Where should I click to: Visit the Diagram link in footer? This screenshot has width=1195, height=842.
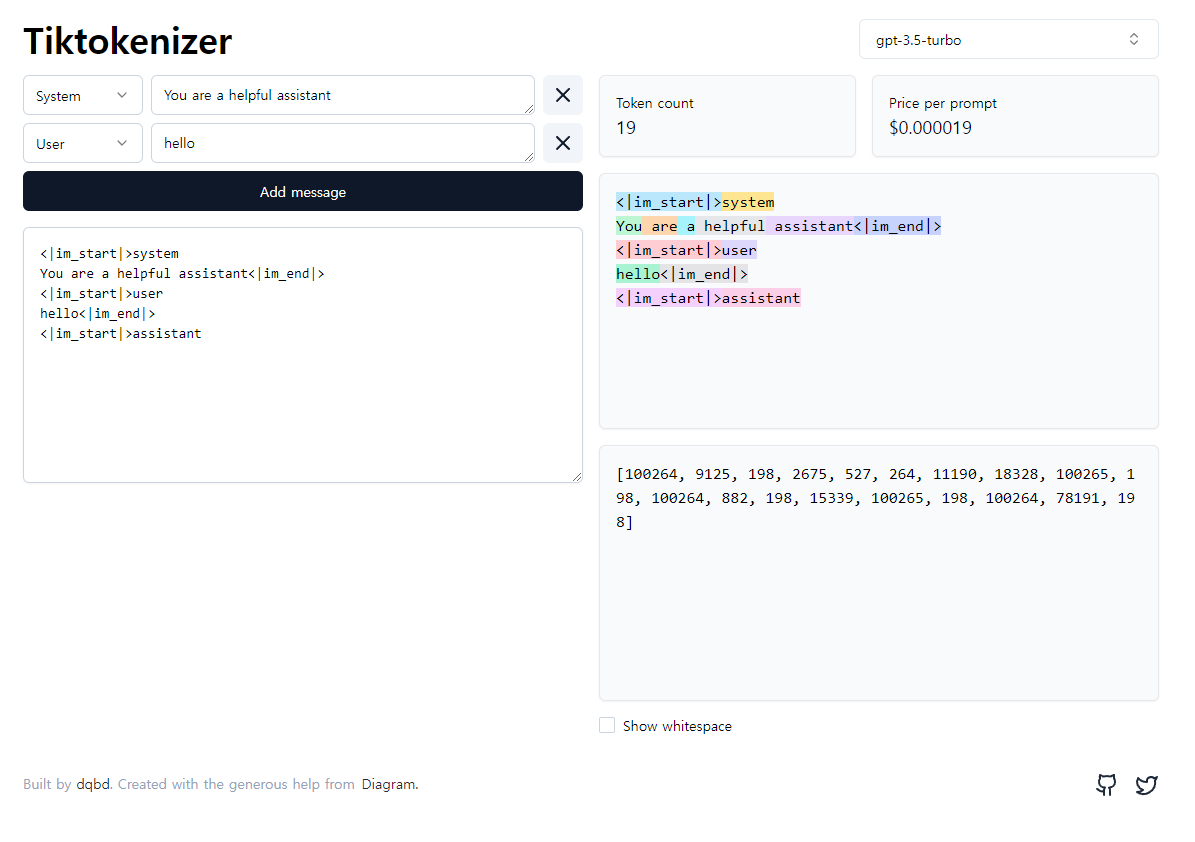[388, 785]
